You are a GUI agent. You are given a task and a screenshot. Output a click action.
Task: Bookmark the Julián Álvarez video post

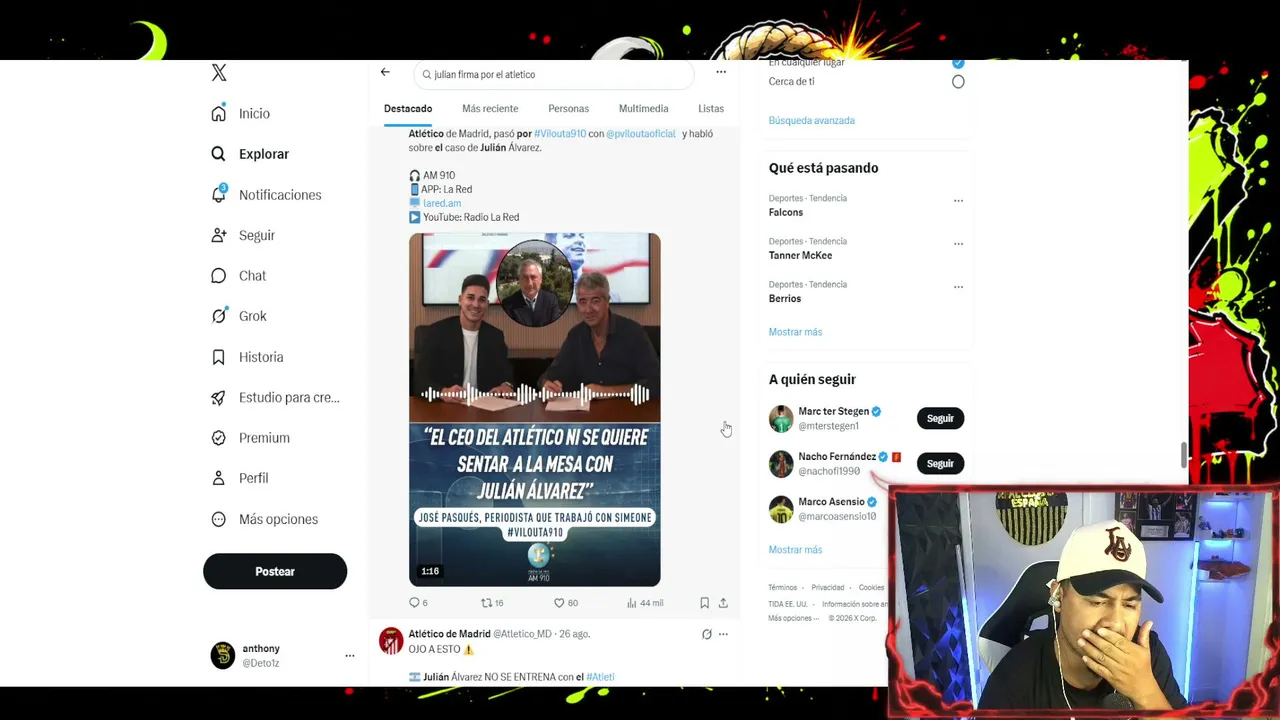pos(704,603)
